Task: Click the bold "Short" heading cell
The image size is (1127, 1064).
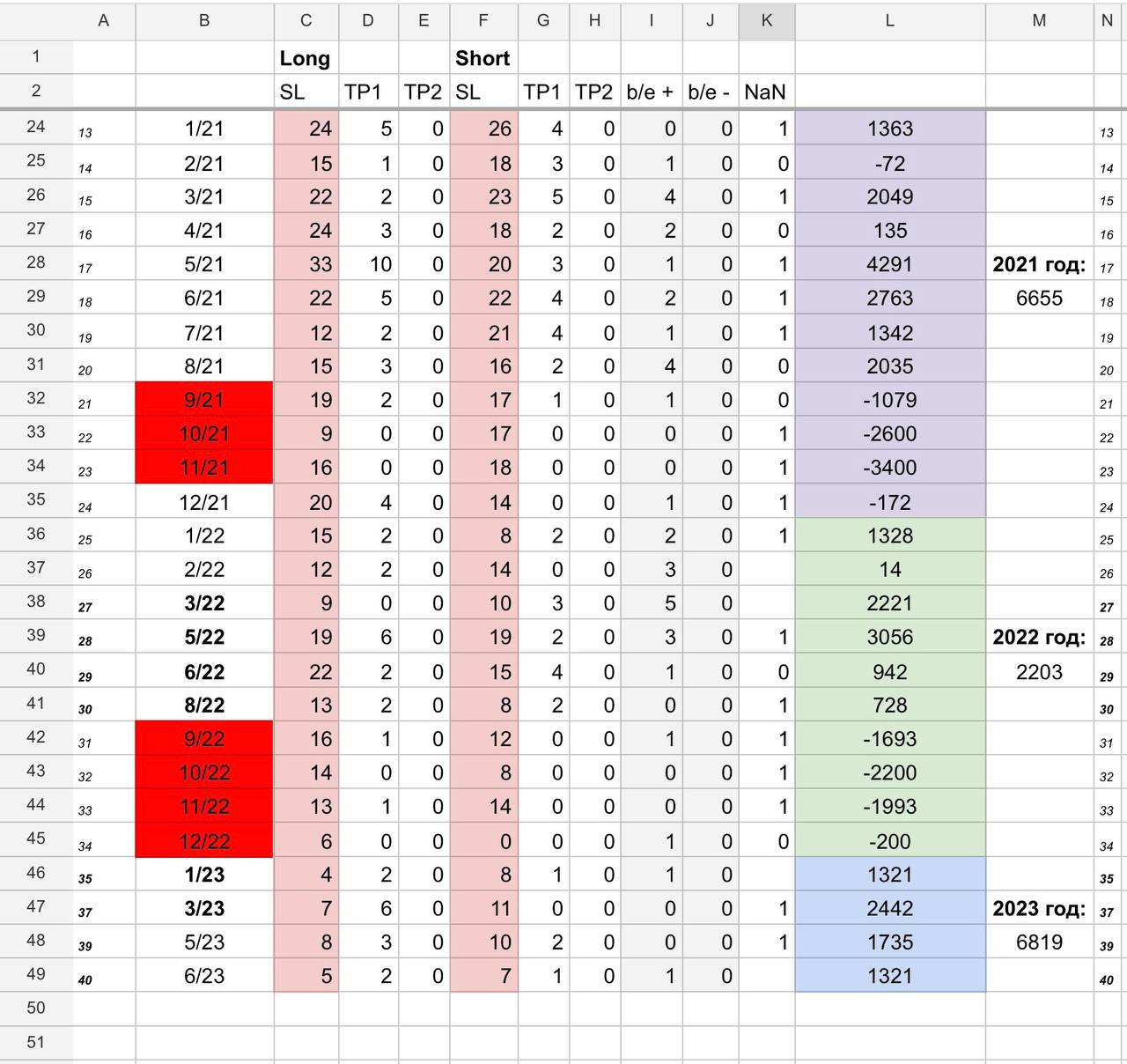Action: click(x=483, y=58)
